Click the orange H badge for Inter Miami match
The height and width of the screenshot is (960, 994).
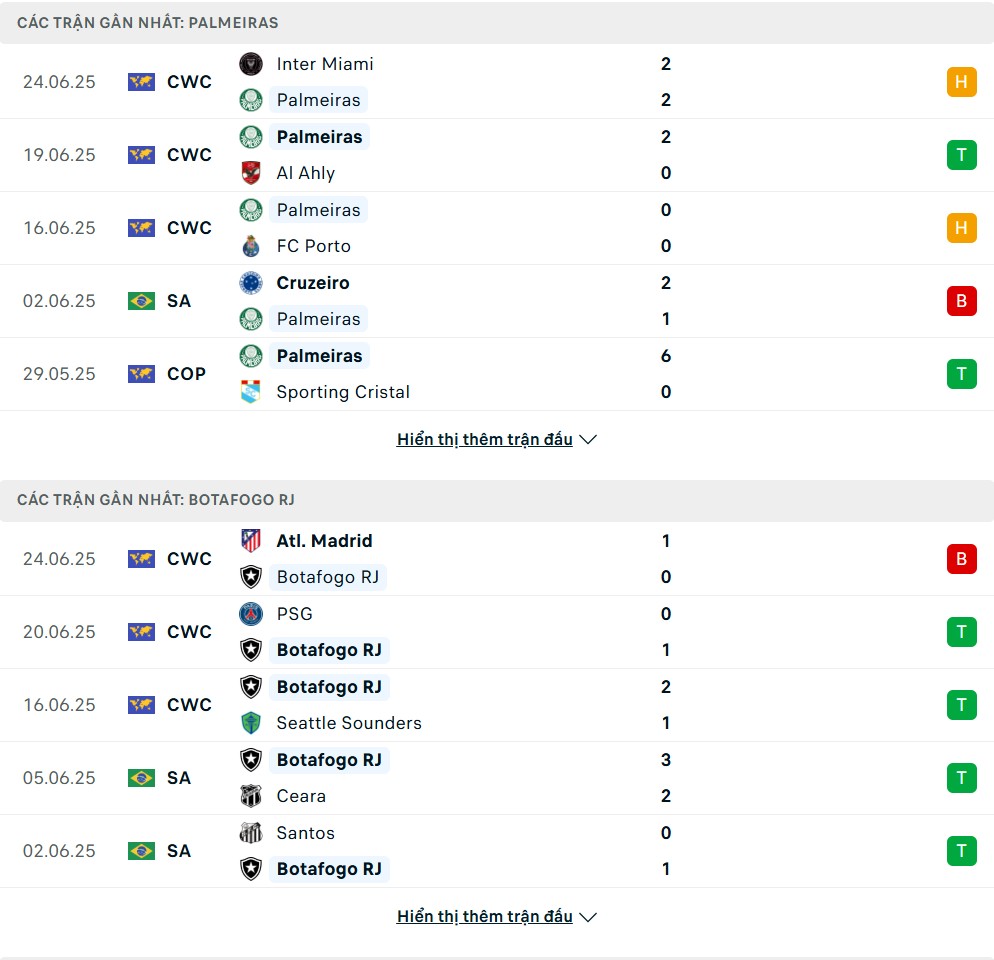click(x=962, y=82)
